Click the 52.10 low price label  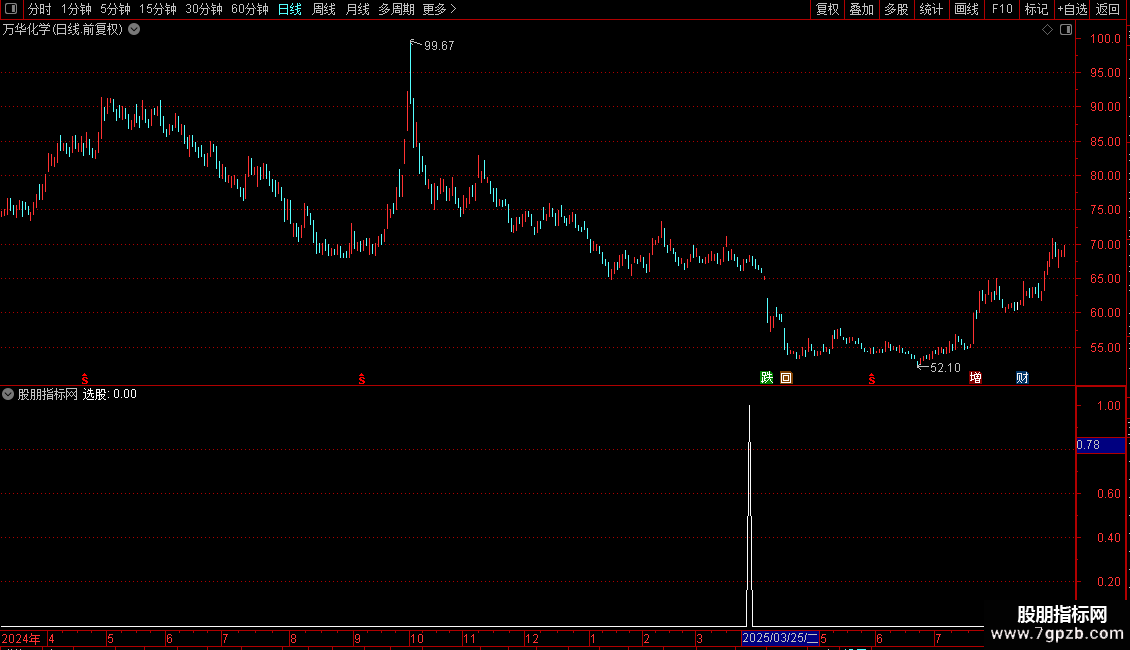pos(946,368)
